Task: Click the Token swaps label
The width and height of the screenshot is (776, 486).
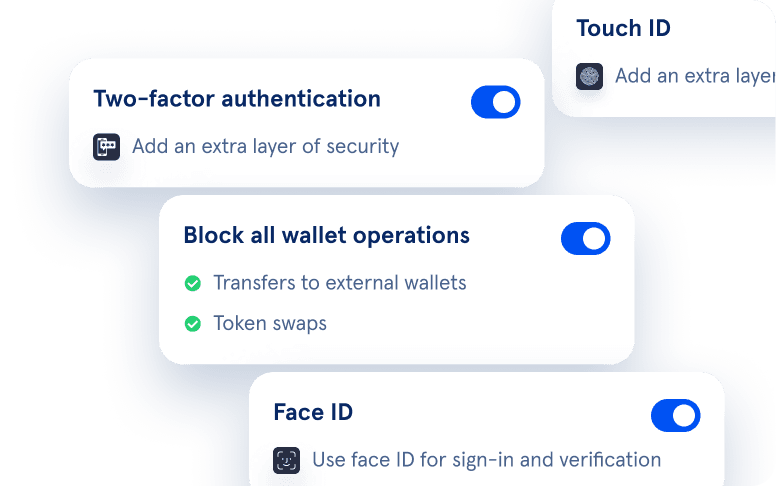Action: pos(270,324)
